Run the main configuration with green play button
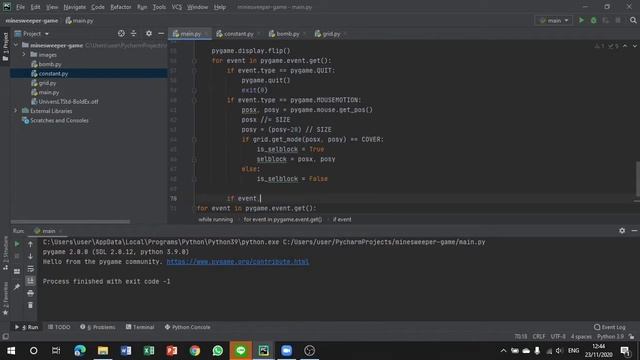Image resolution: width=640 pixels, height=360 pixels. tap(581, 20)
